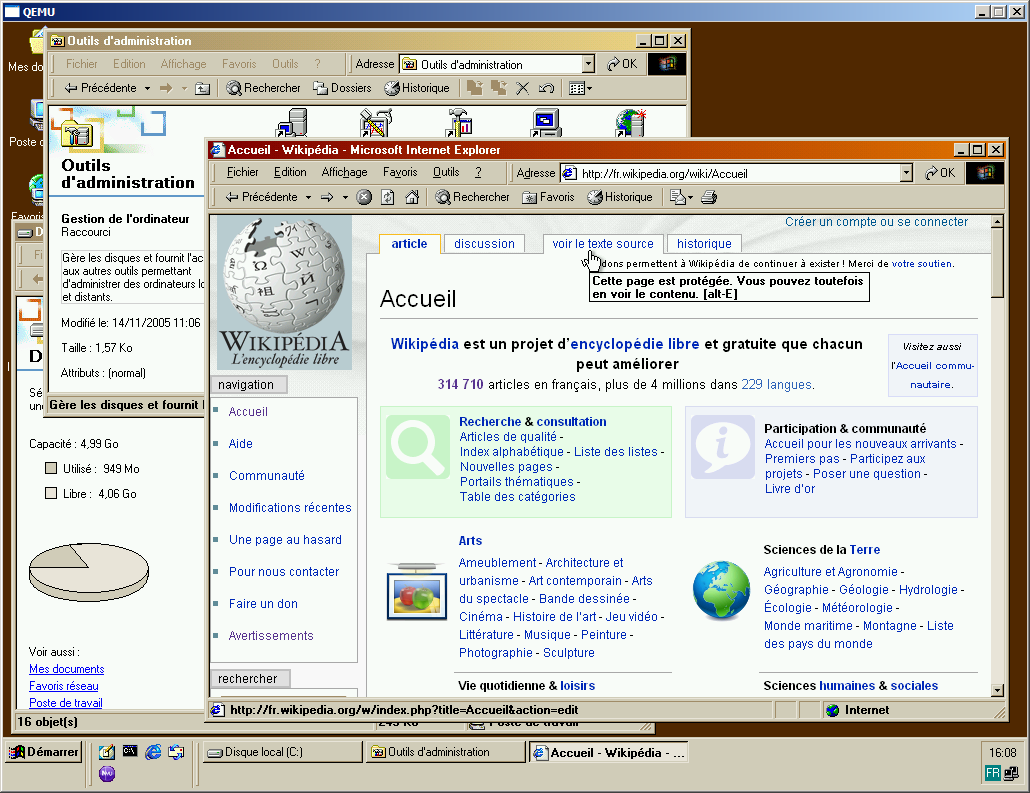Image resolution: width=1030 pixels, height=793 pixels.
Task: Open Communauté link in the sidebar
Action: tap(267, 476)
